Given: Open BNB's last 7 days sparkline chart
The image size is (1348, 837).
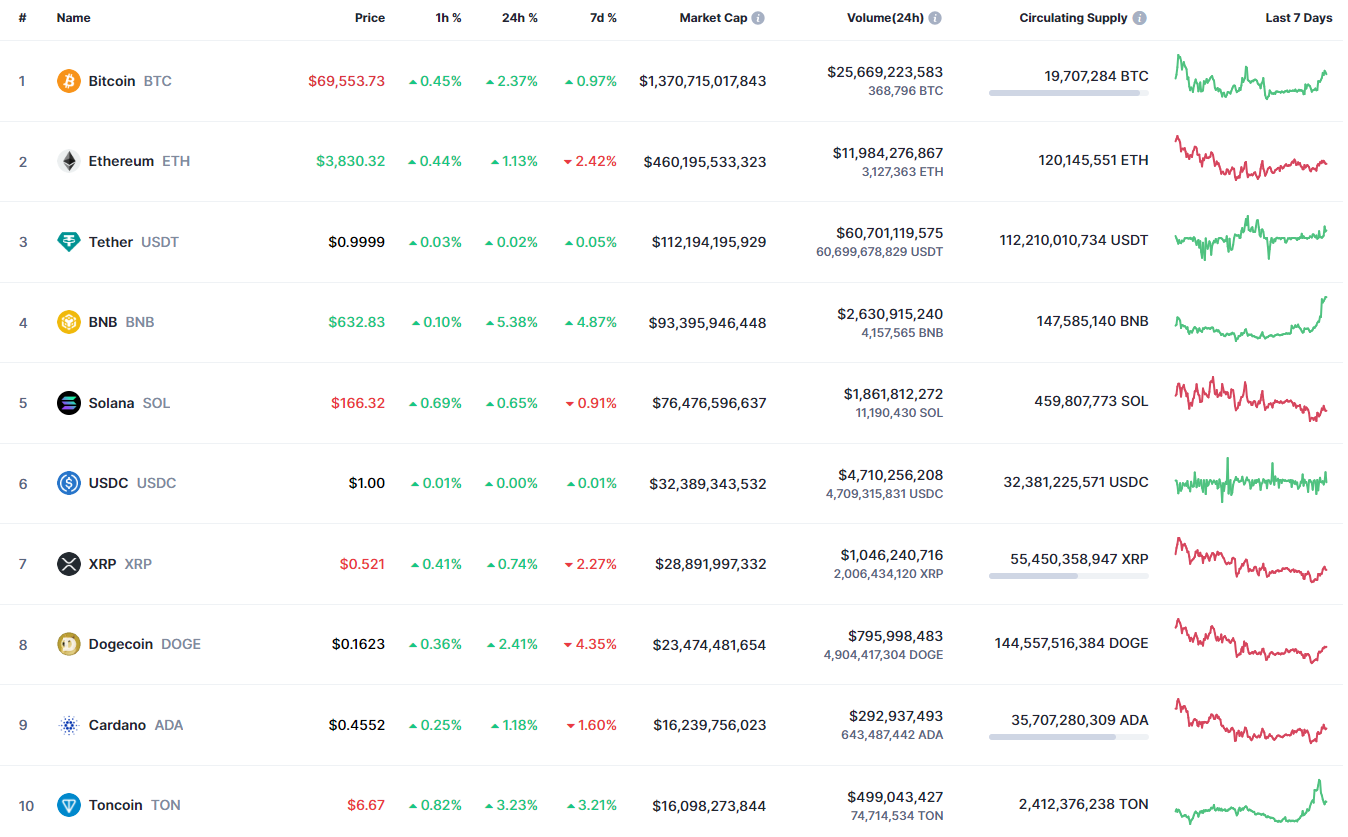Looking at the screenshot, I should click(1251, 320).
